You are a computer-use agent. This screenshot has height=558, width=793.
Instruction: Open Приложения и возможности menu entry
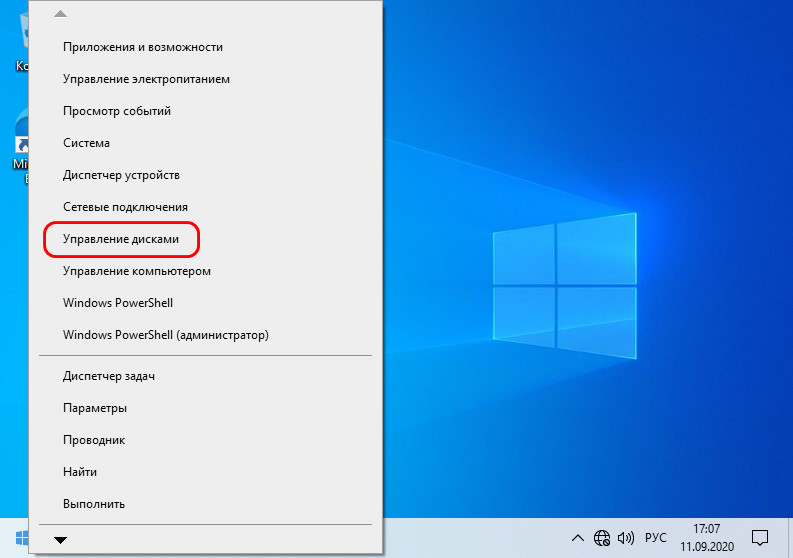pos(205,47)
